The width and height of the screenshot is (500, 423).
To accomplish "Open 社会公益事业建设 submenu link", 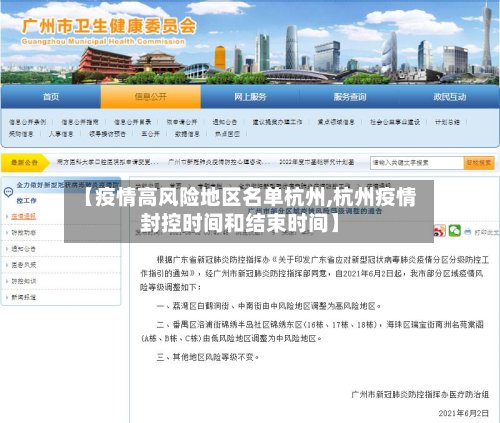I will pos(395,122).
